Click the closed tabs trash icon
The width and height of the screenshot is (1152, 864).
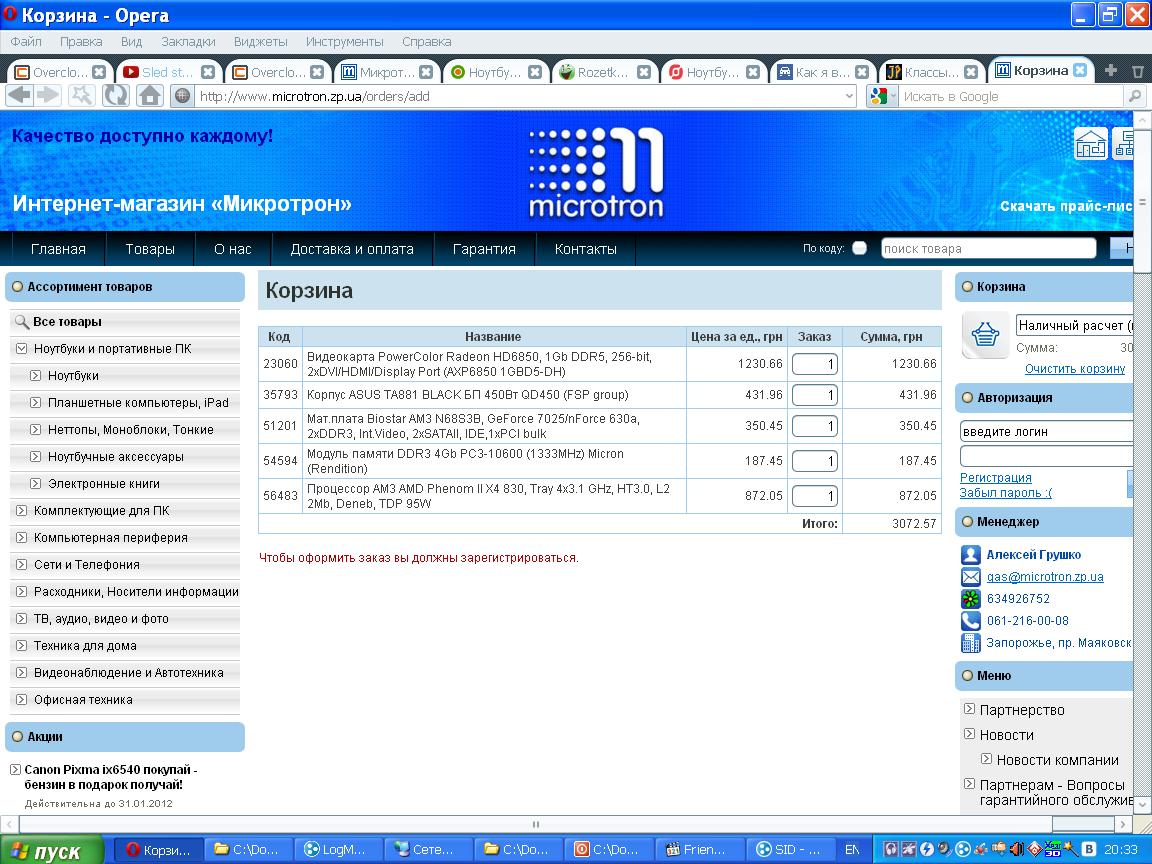[x=1138, y=71]
